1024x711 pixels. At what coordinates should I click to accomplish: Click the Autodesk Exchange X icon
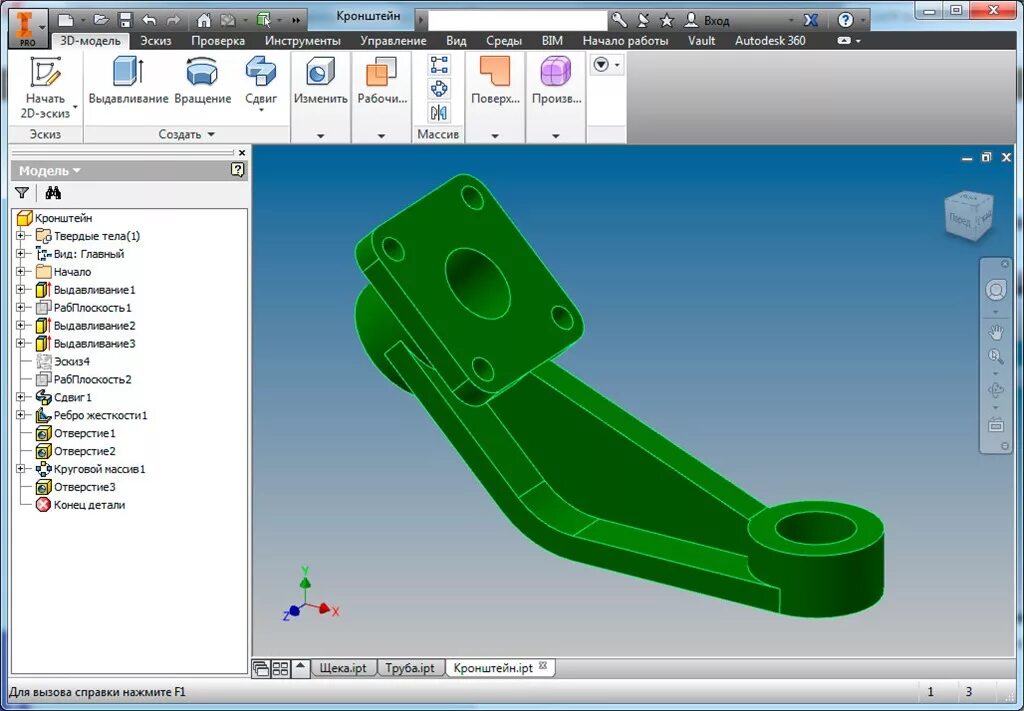pyautogui.click(x=810, y=20)
